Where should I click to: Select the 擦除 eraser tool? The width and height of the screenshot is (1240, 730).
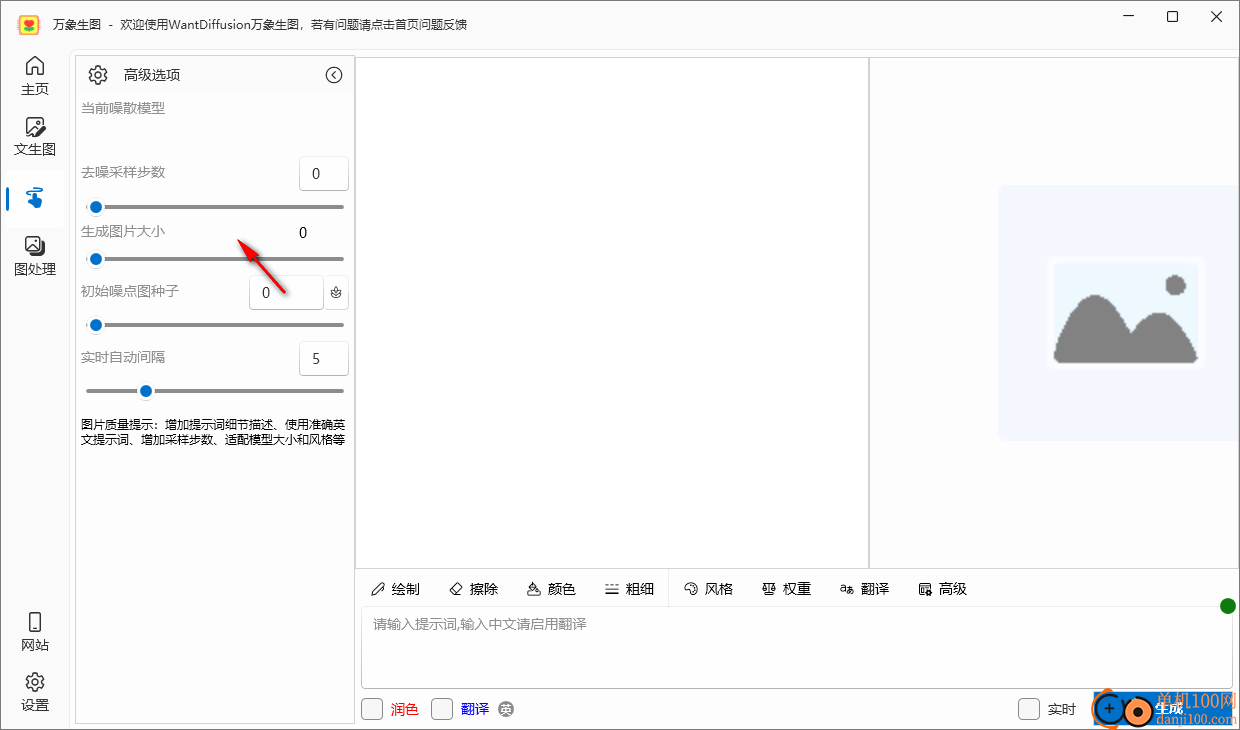(473, 589)
